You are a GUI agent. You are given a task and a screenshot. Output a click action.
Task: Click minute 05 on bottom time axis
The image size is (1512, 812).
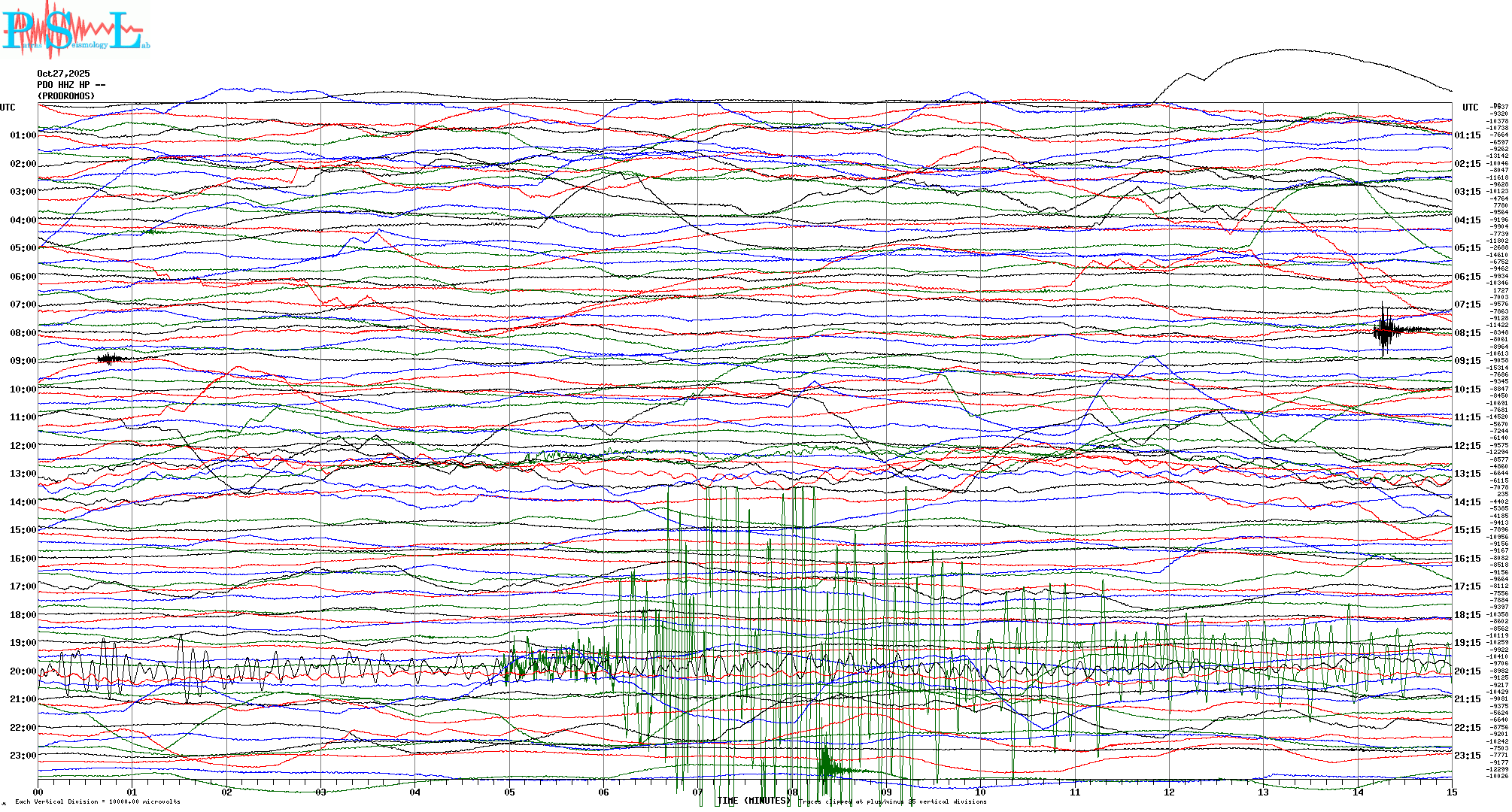pyautogui.click(x=509, y=792)
